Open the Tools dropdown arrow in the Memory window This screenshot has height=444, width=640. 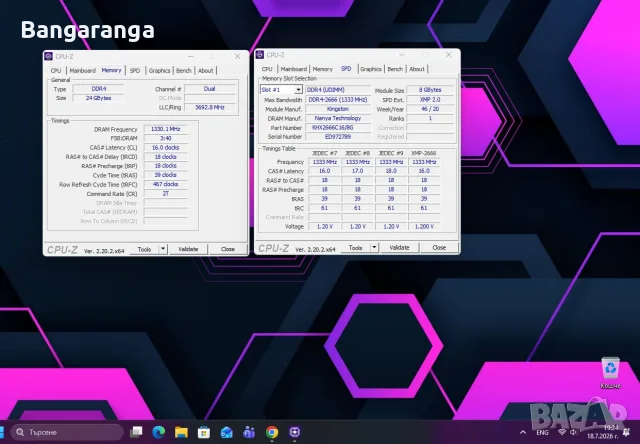[163, 249]
